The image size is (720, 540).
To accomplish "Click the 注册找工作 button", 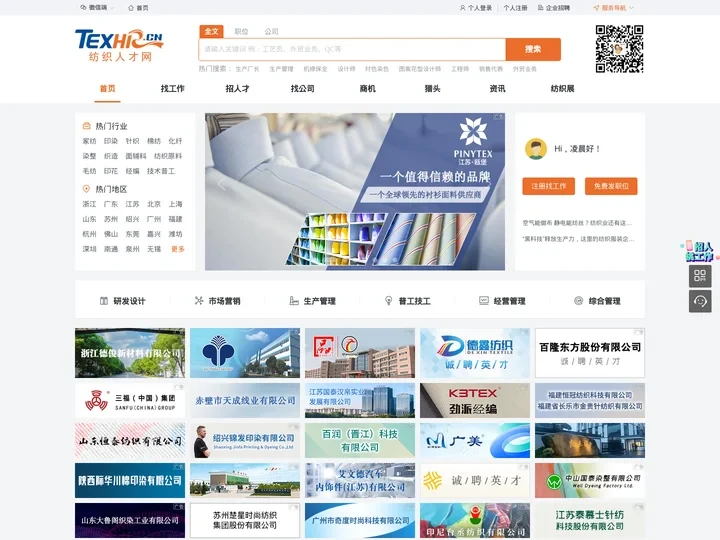I will [x=549, y=186].
